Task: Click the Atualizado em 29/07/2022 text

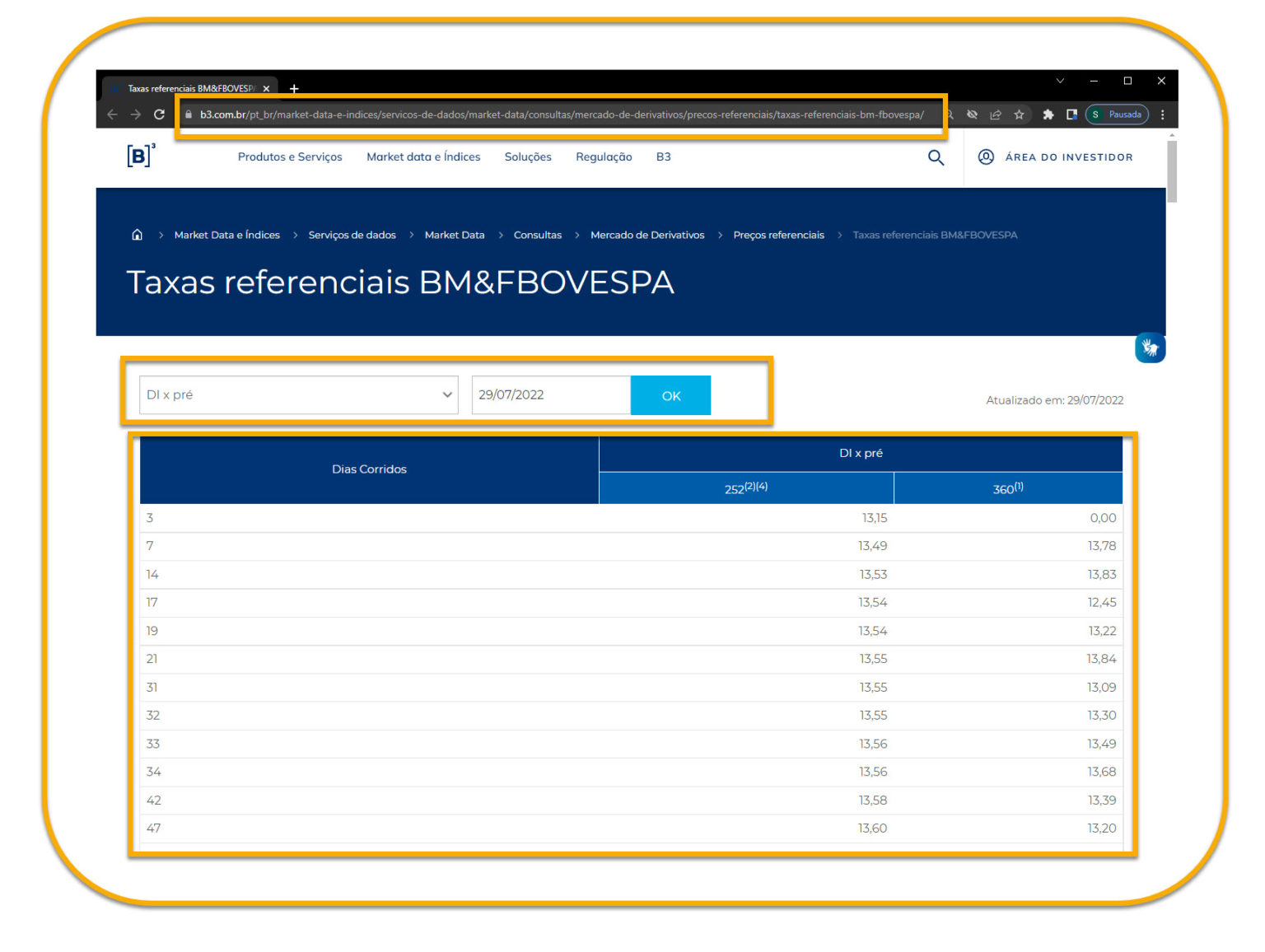Action: click(x=1055, y=400)
